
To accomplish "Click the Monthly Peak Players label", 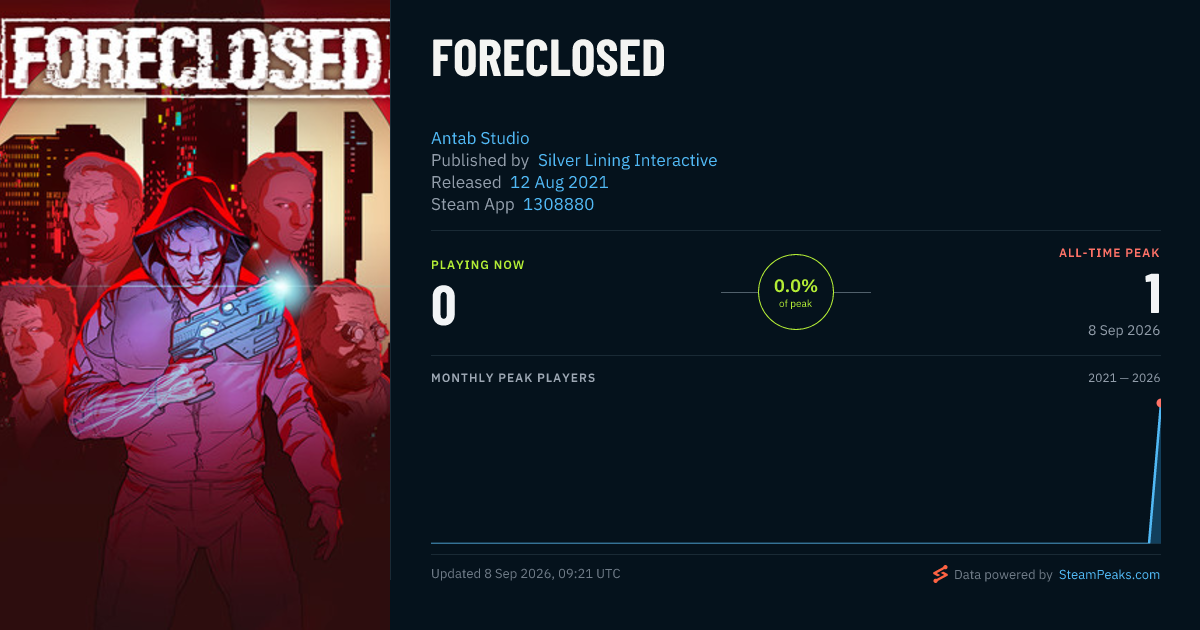I will pos(513,378).
